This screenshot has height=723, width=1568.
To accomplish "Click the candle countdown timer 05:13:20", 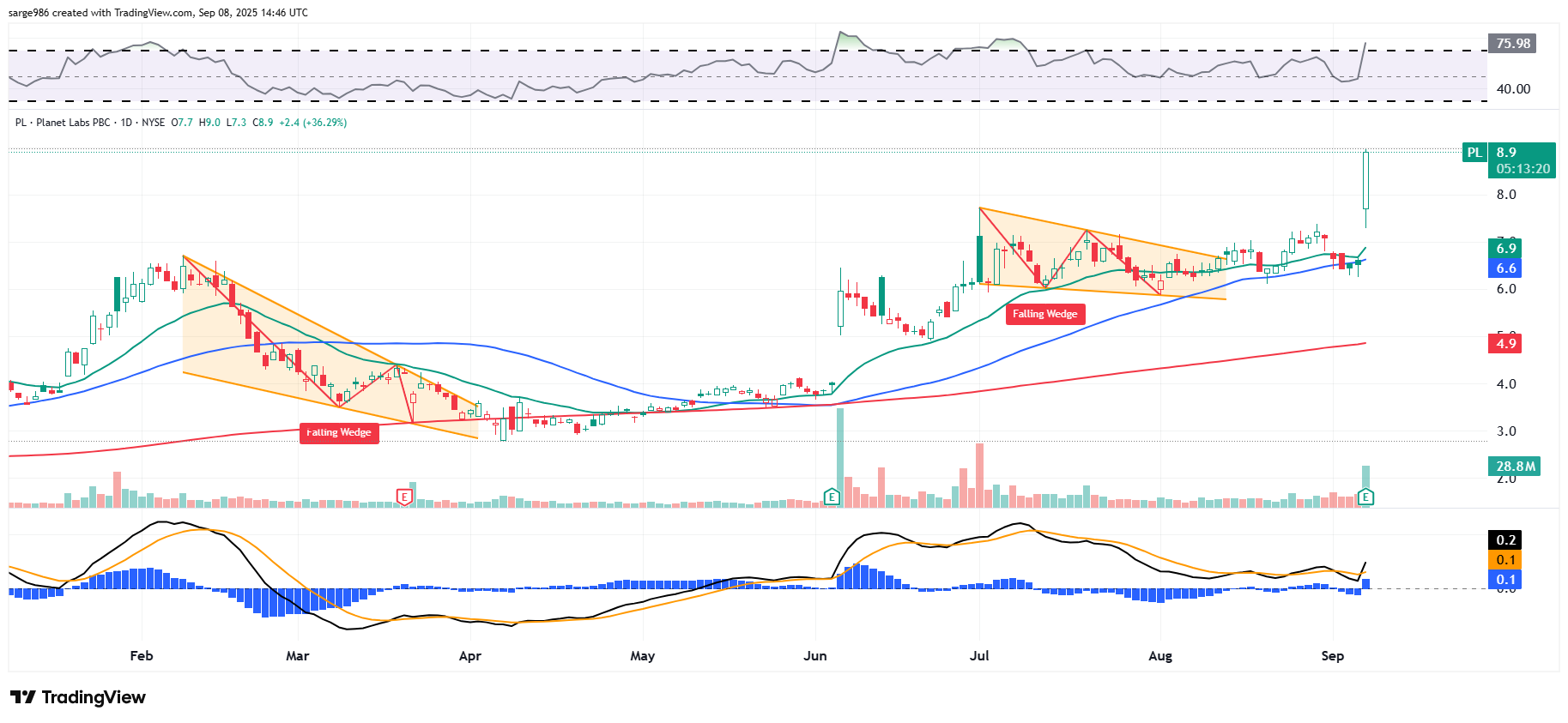I will tap(1523, 169).
